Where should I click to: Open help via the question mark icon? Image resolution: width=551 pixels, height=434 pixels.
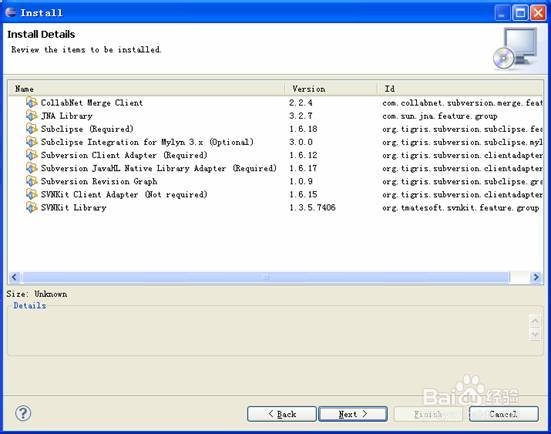[23, 413]
